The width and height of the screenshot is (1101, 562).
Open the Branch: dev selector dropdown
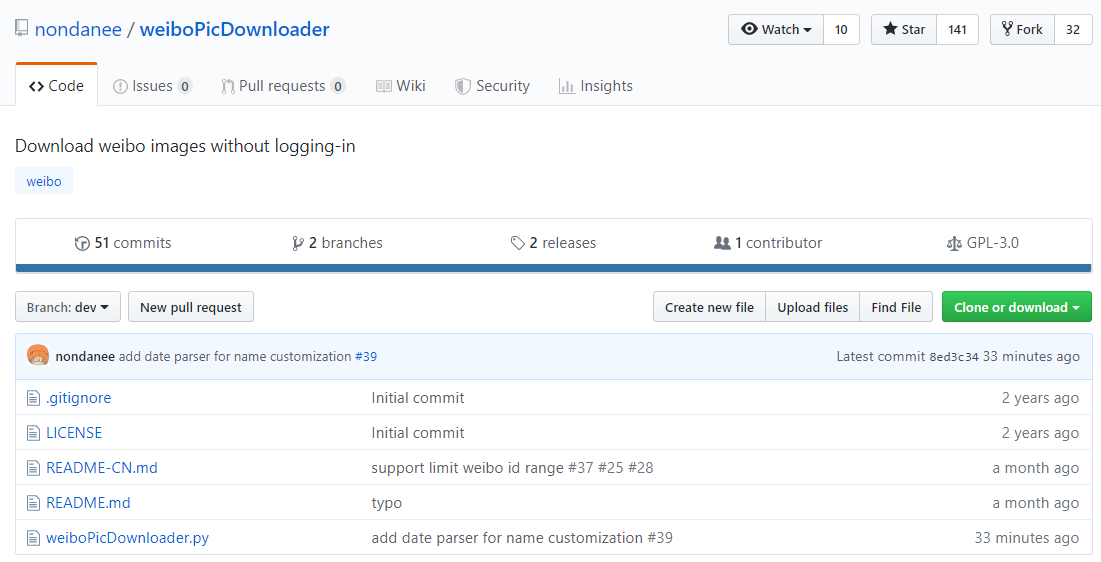pos(68,307)
